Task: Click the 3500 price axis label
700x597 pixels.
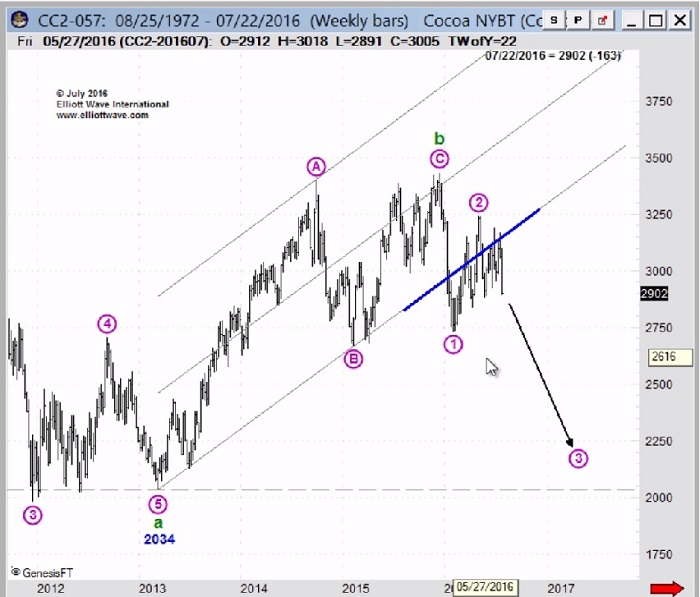Action: [x=658, y=158]
